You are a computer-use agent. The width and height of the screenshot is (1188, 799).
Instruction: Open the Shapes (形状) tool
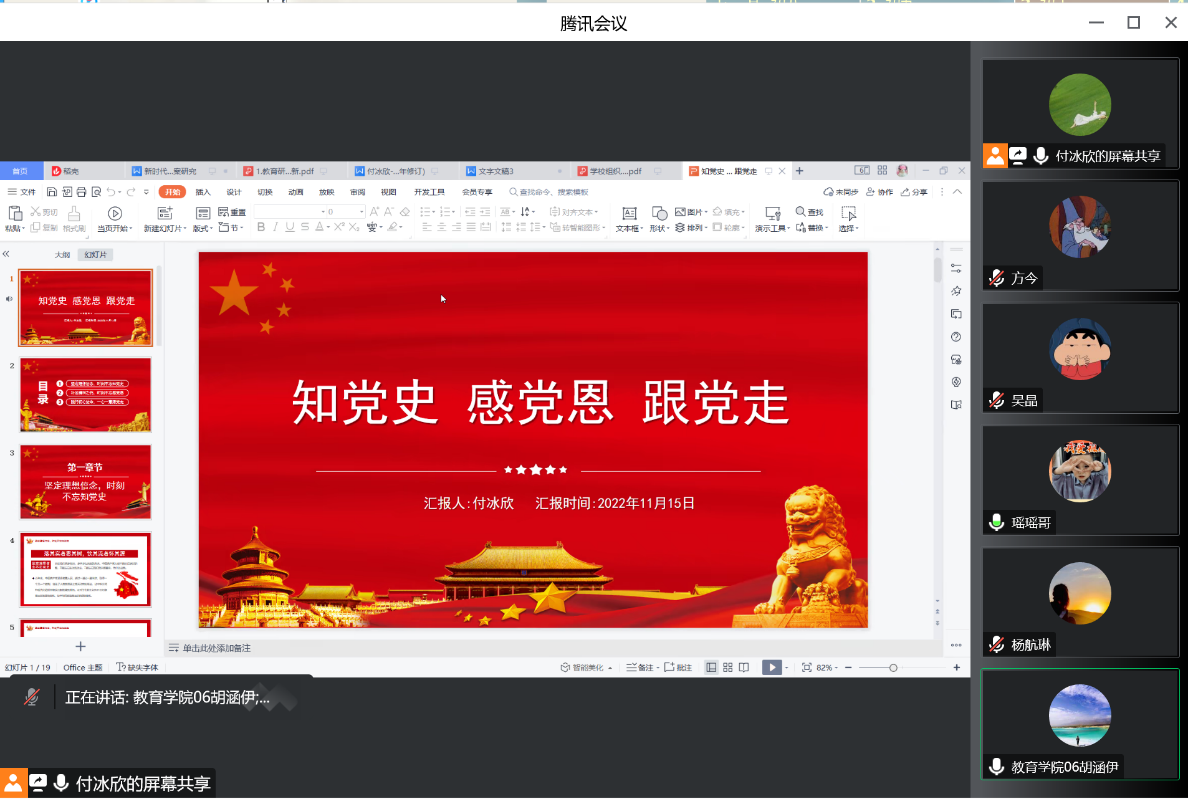pos(659,213)
